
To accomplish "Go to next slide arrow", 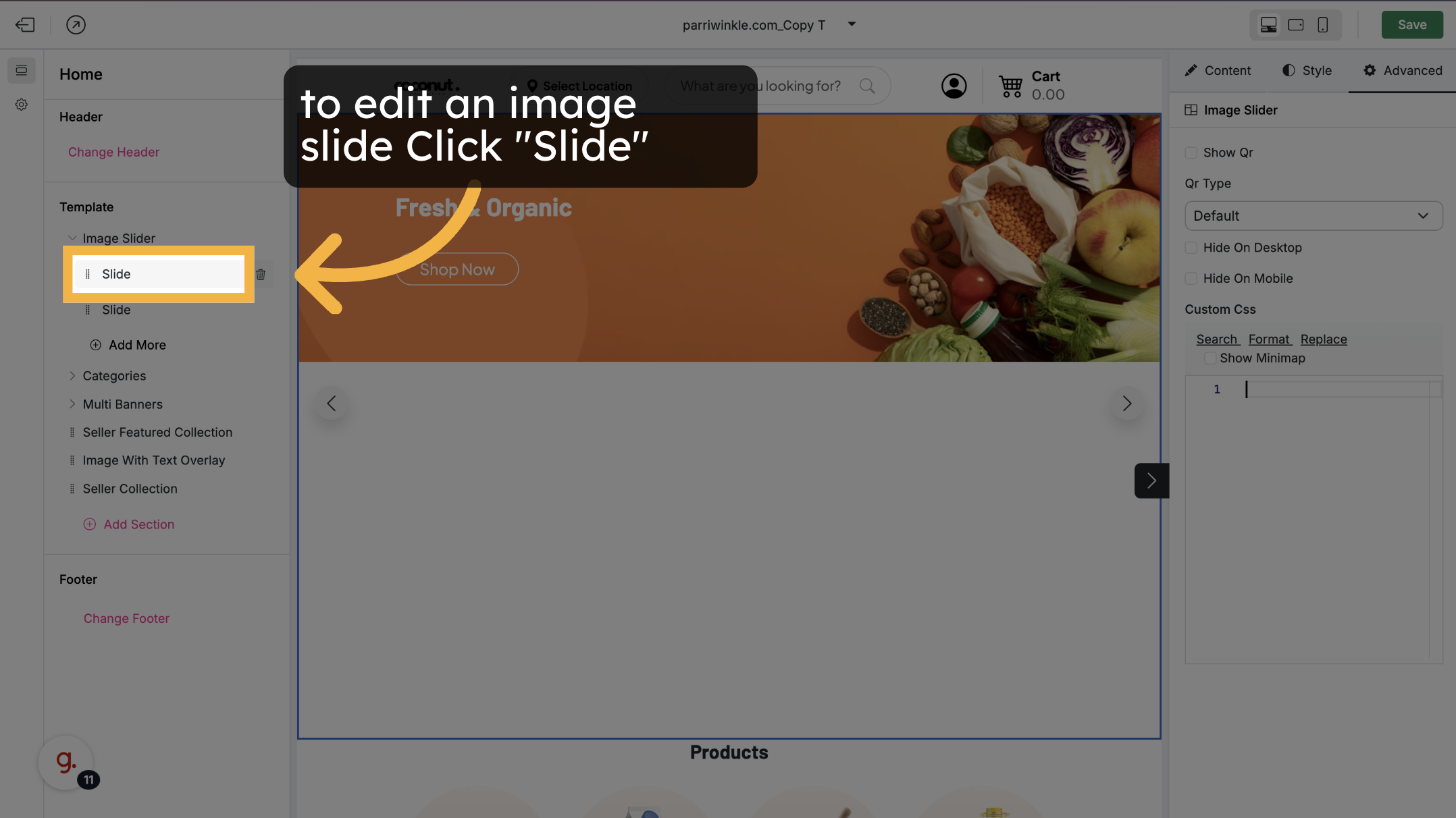I will pyautogui.click(x=1126, y=404).
